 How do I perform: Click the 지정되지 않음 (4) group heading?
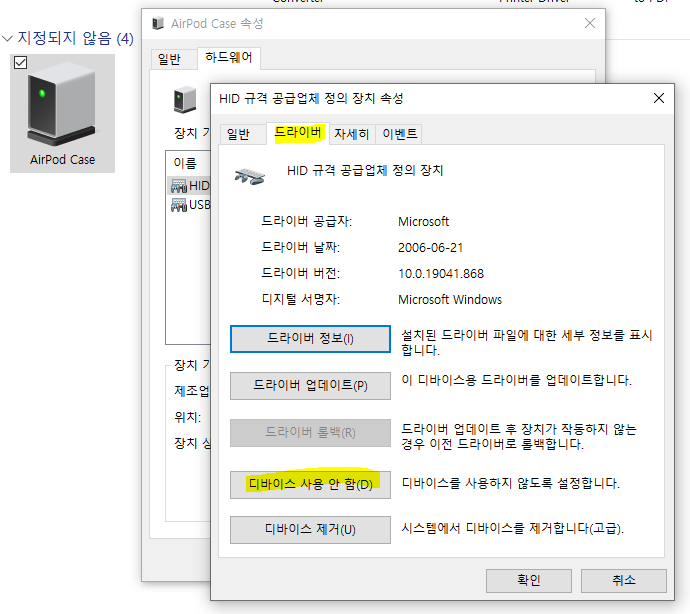[75, 38]
